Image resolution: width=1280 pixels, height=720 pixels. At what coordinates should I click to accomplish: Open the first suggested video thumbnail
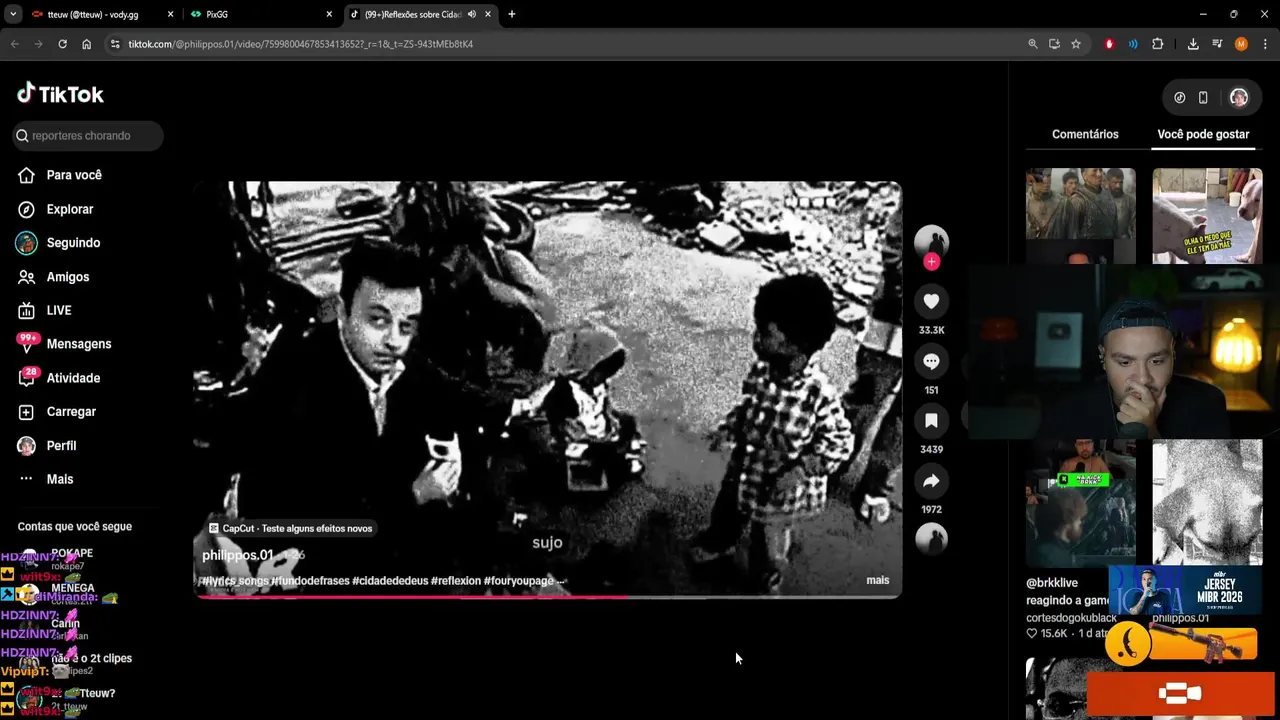1080,215
